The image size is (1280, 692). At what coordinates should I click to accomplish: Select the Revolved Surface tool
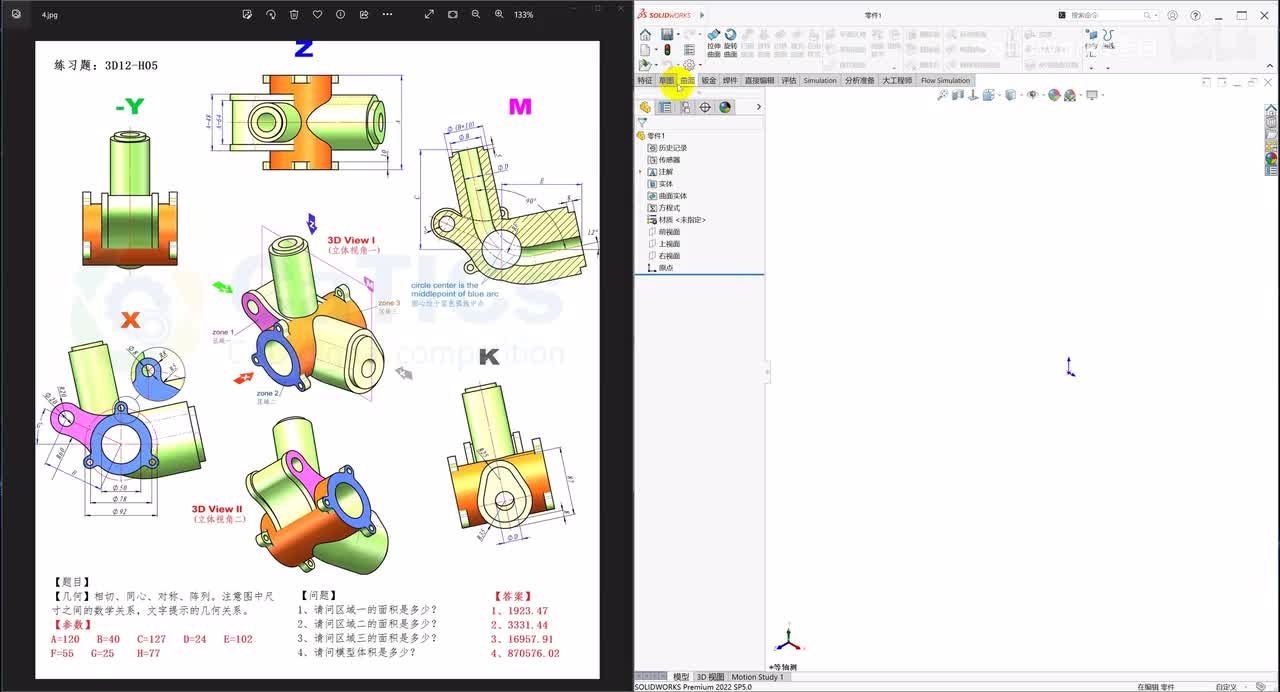(730, 43)
